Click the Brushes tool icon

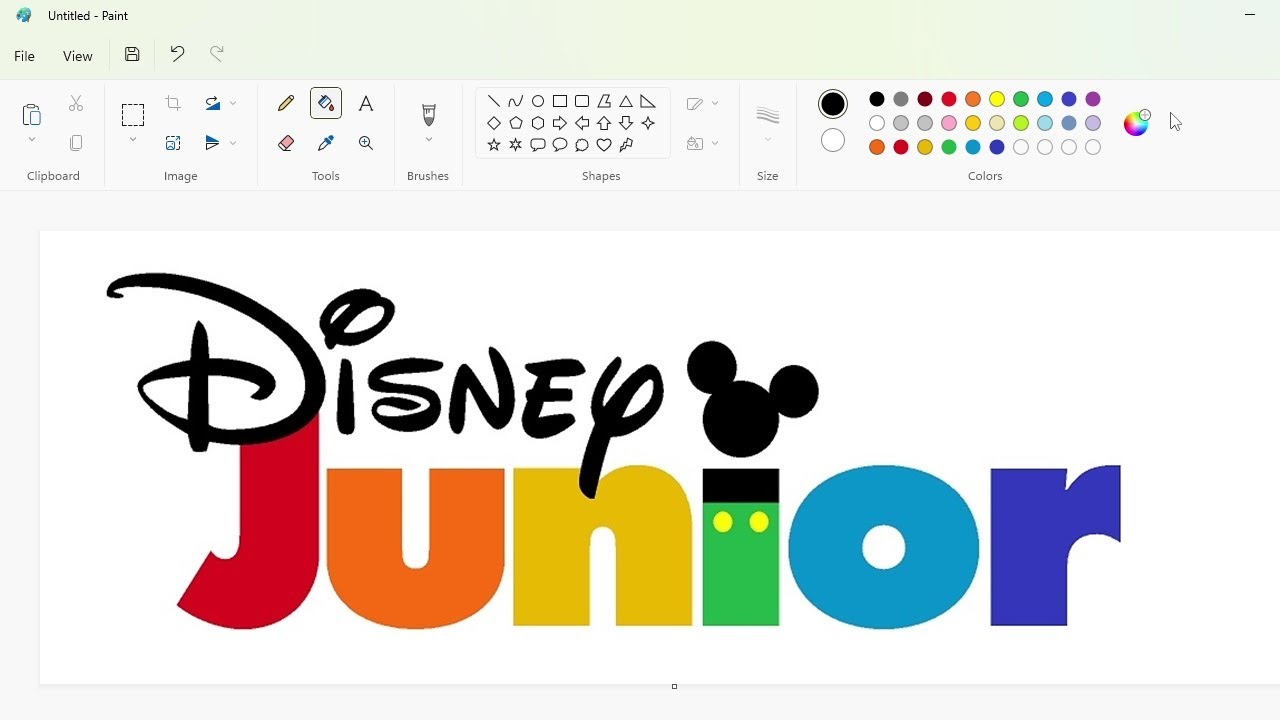[429, 114]
